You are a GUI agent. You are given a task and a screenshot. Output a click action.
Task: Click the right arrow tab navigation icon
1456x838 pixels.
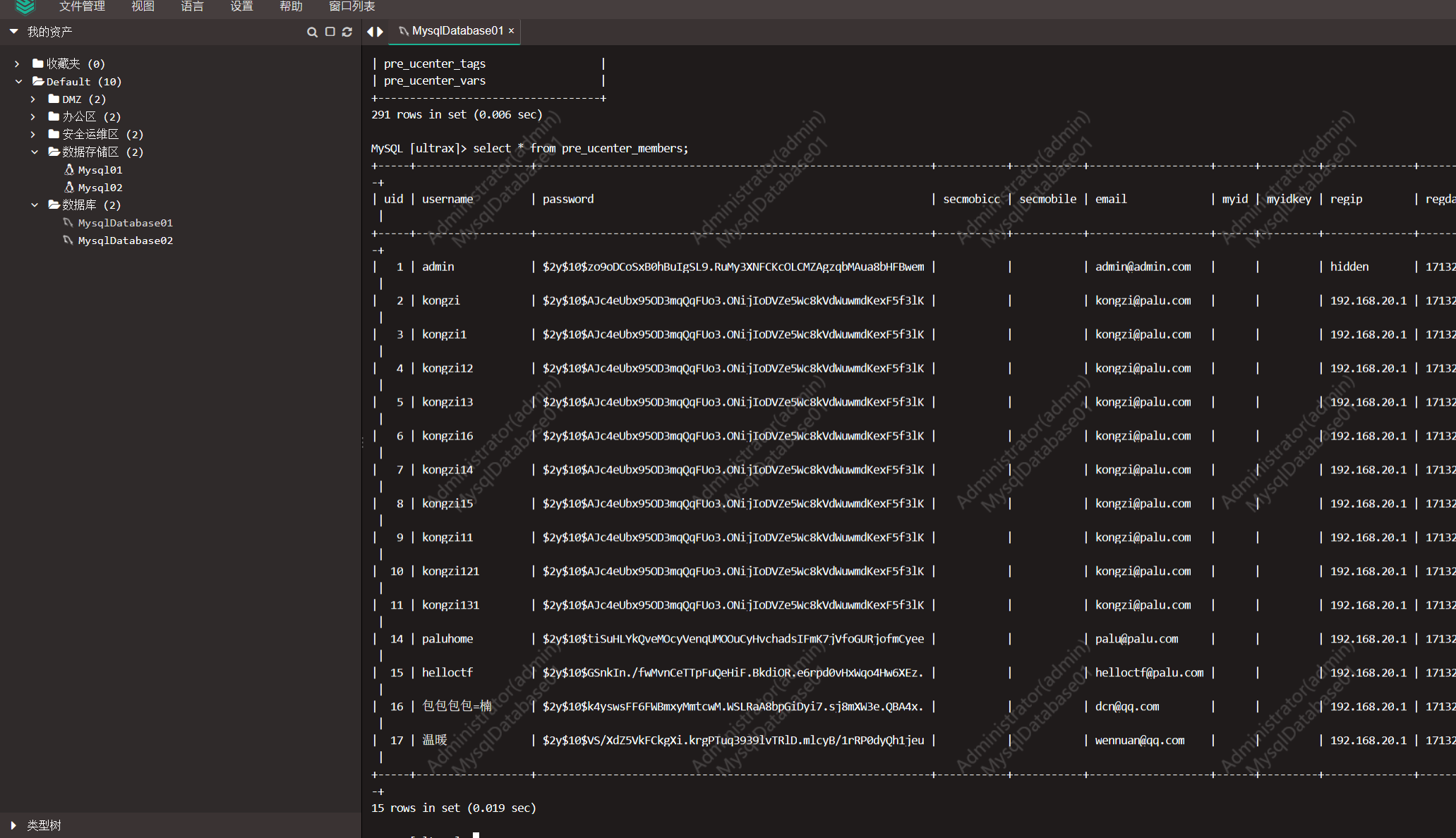point(380,32)
